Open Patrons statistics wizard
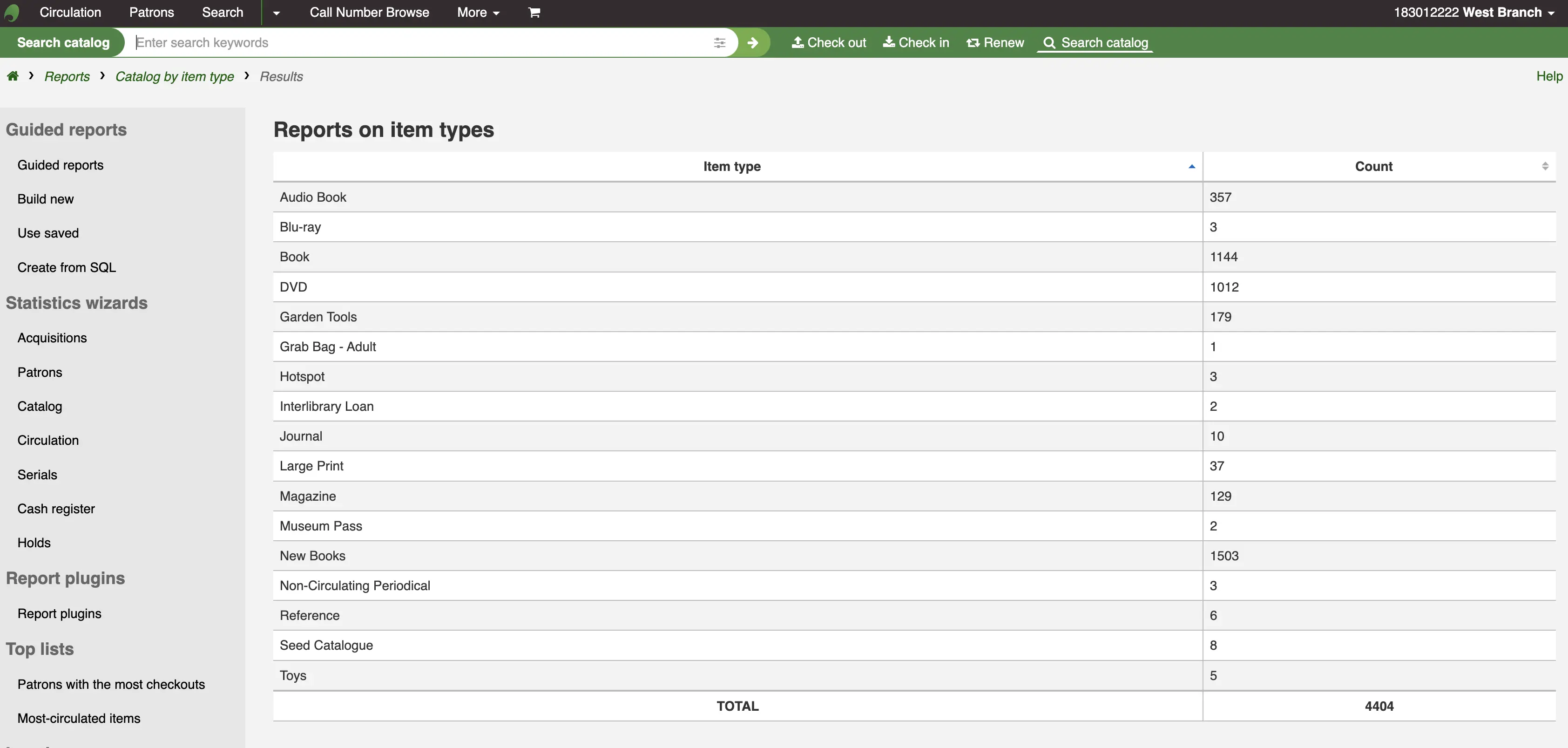 [x=40, y=372]
